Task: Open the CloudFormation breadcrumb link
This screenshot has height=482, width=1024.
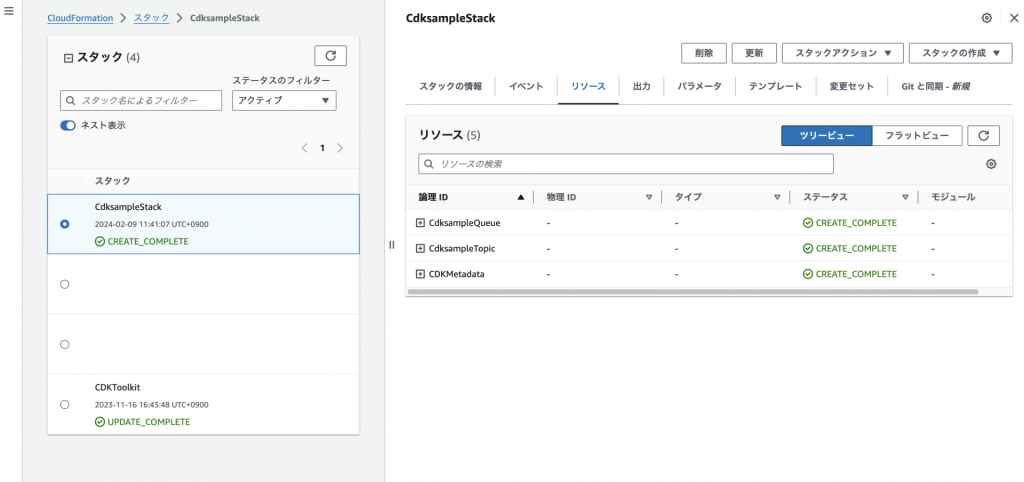Action: pyautogui.click(x=79, y=19)
